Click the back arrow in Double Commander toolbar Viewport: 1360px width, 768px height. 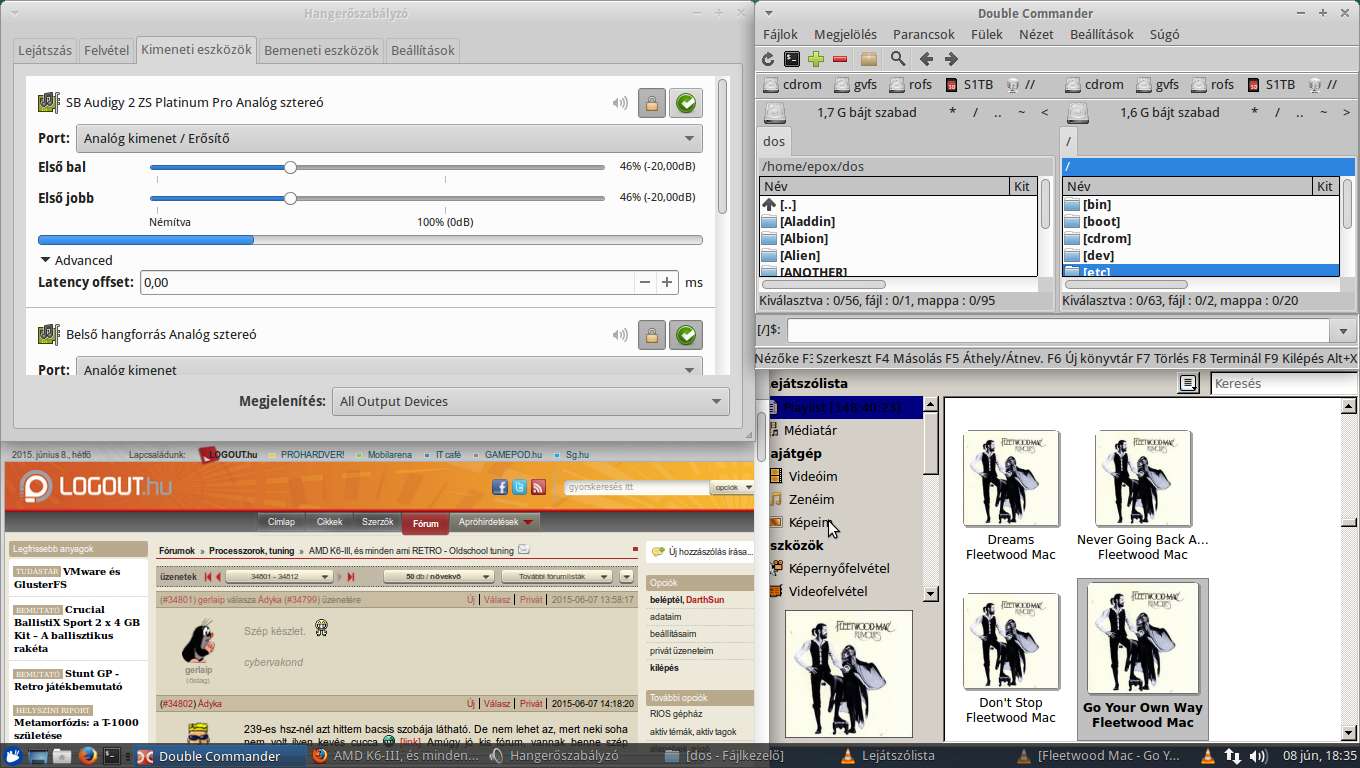[x=926, y=59]
